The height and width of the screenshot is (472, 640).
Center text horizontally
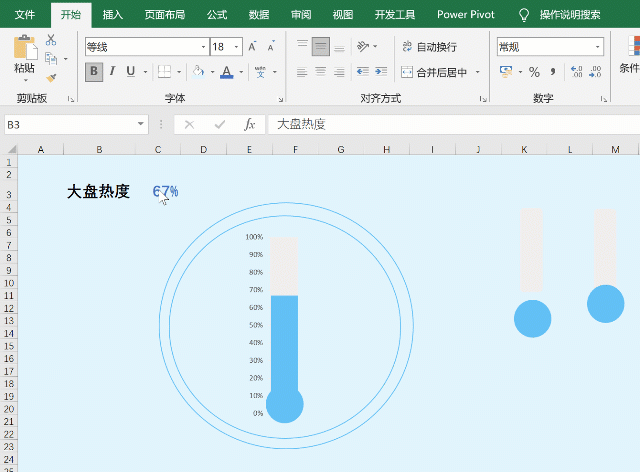tap(321, 72)
